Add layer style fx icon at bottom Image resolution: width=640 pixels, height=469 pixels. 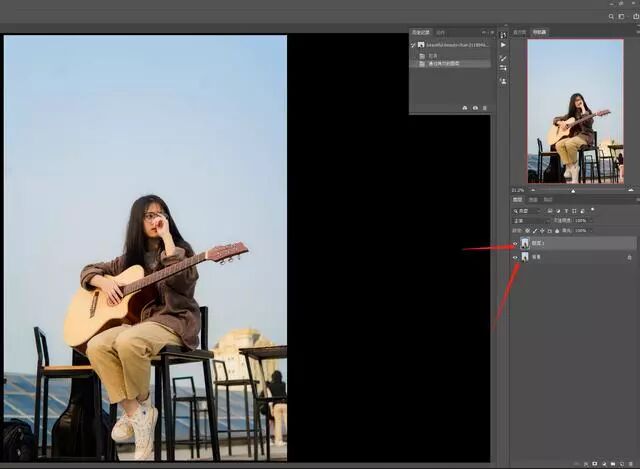click(x=586, y=464)
